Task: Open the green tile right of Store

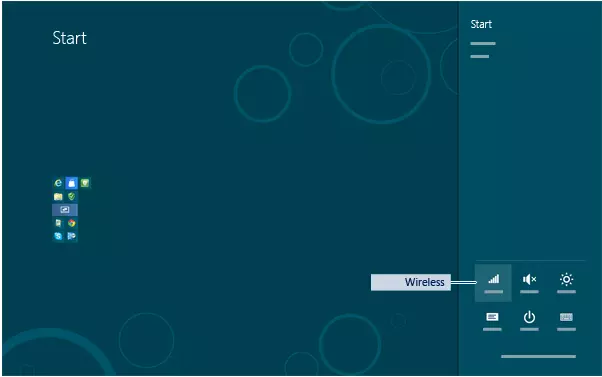Action: tap(85, 183)
